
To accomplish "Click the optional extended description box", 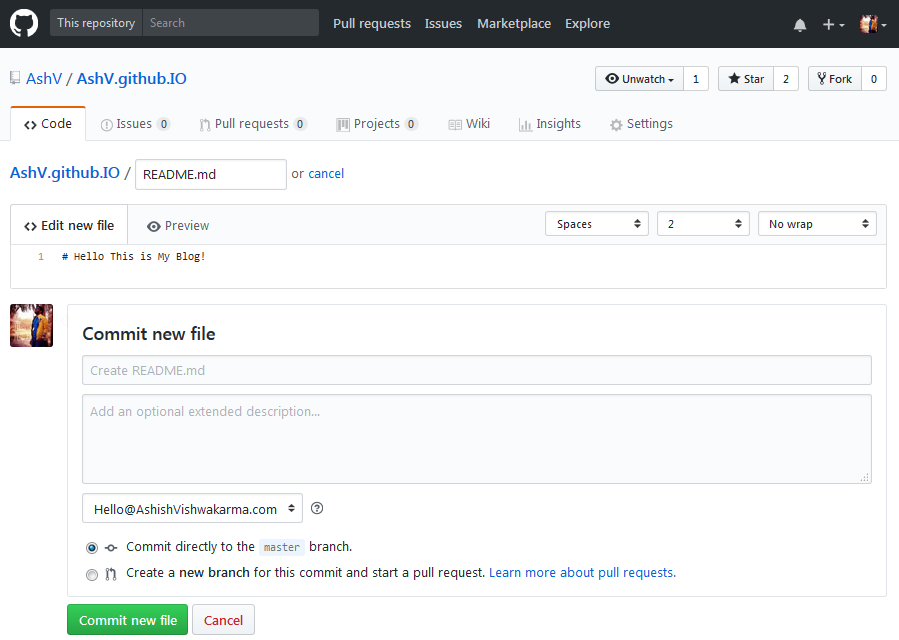I will 476,439.
